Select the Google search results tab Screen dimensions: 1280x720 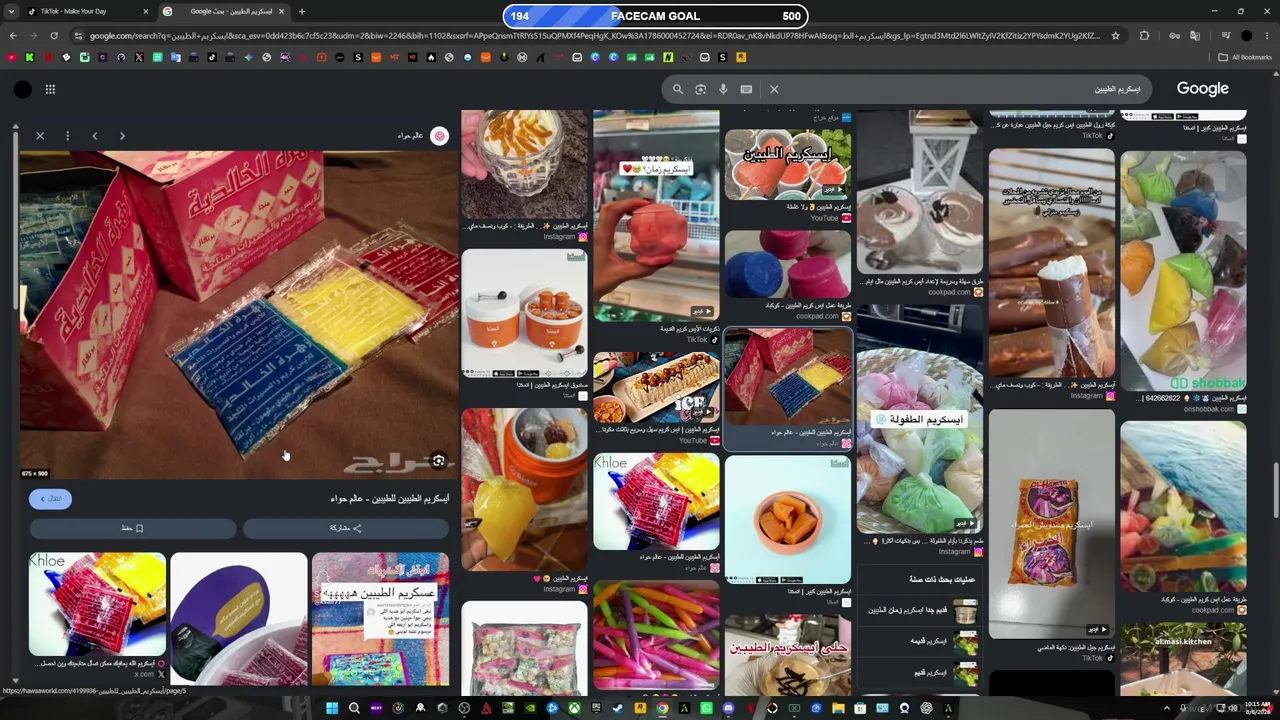(x=225, y=11)
